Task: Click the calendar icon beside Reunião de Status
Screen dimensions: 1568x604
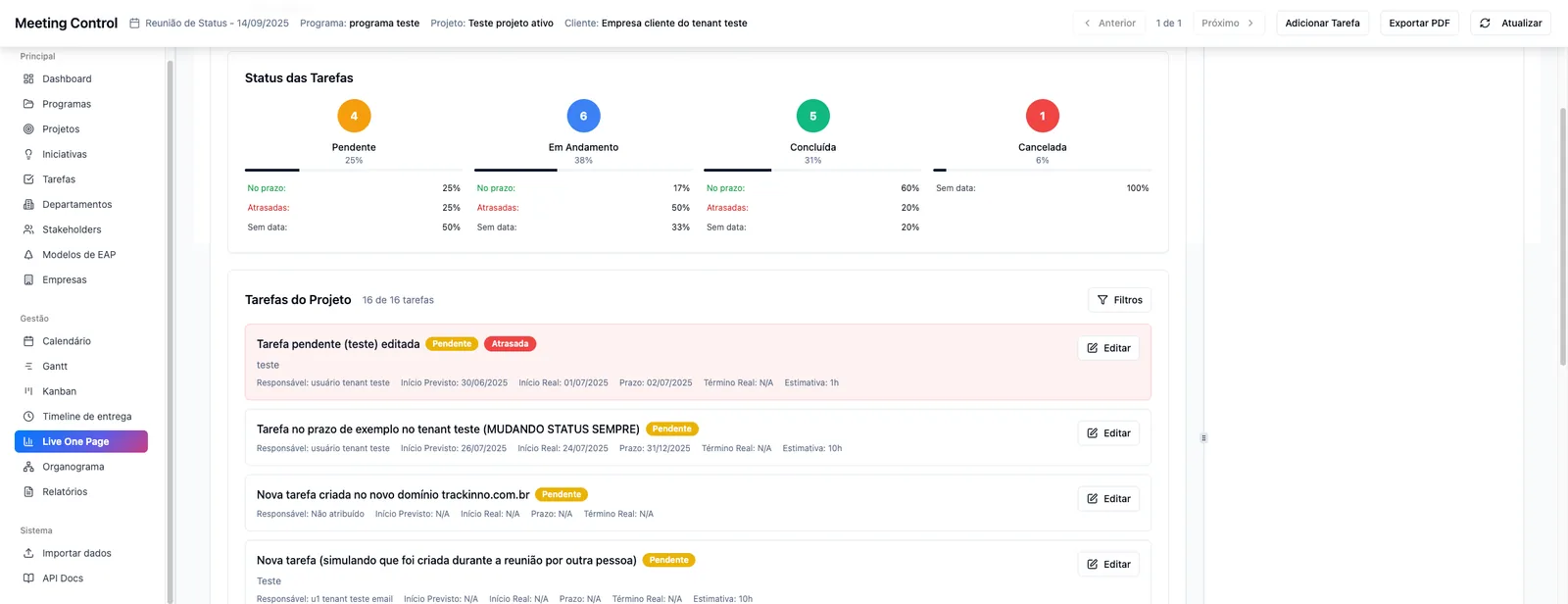Action: click(134, 24)
